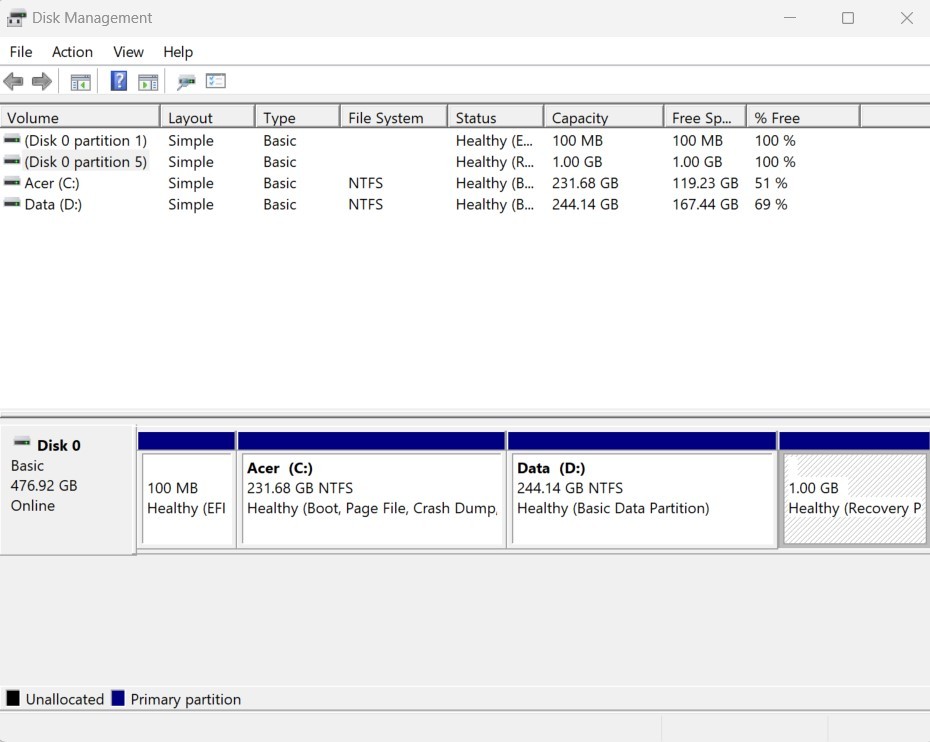This screenshot has height=742, width=930.
Task: Click drive icon beside Disk 0 partition 1
Action: [x=12, y=140]
